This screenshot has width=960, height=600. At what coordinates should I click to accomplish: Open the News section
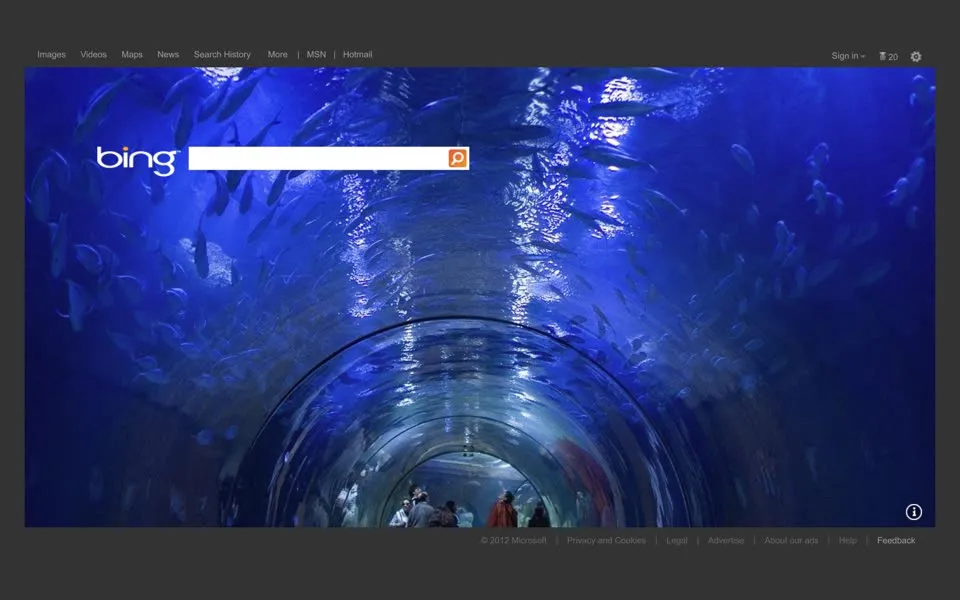pos(168,54)
